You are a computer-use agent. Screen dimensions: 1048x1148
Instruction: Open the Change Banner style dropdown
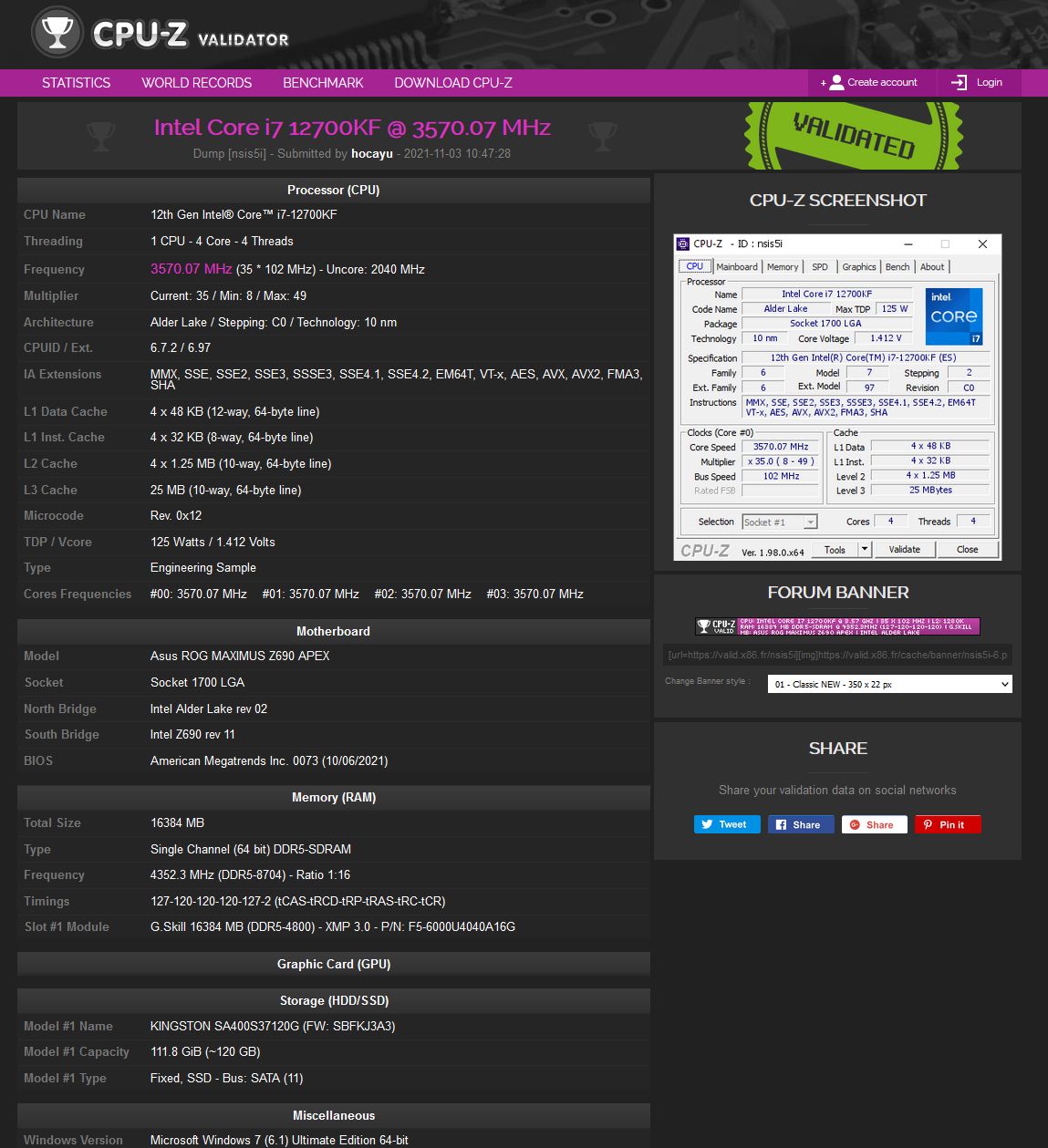[x=890, y=684]
